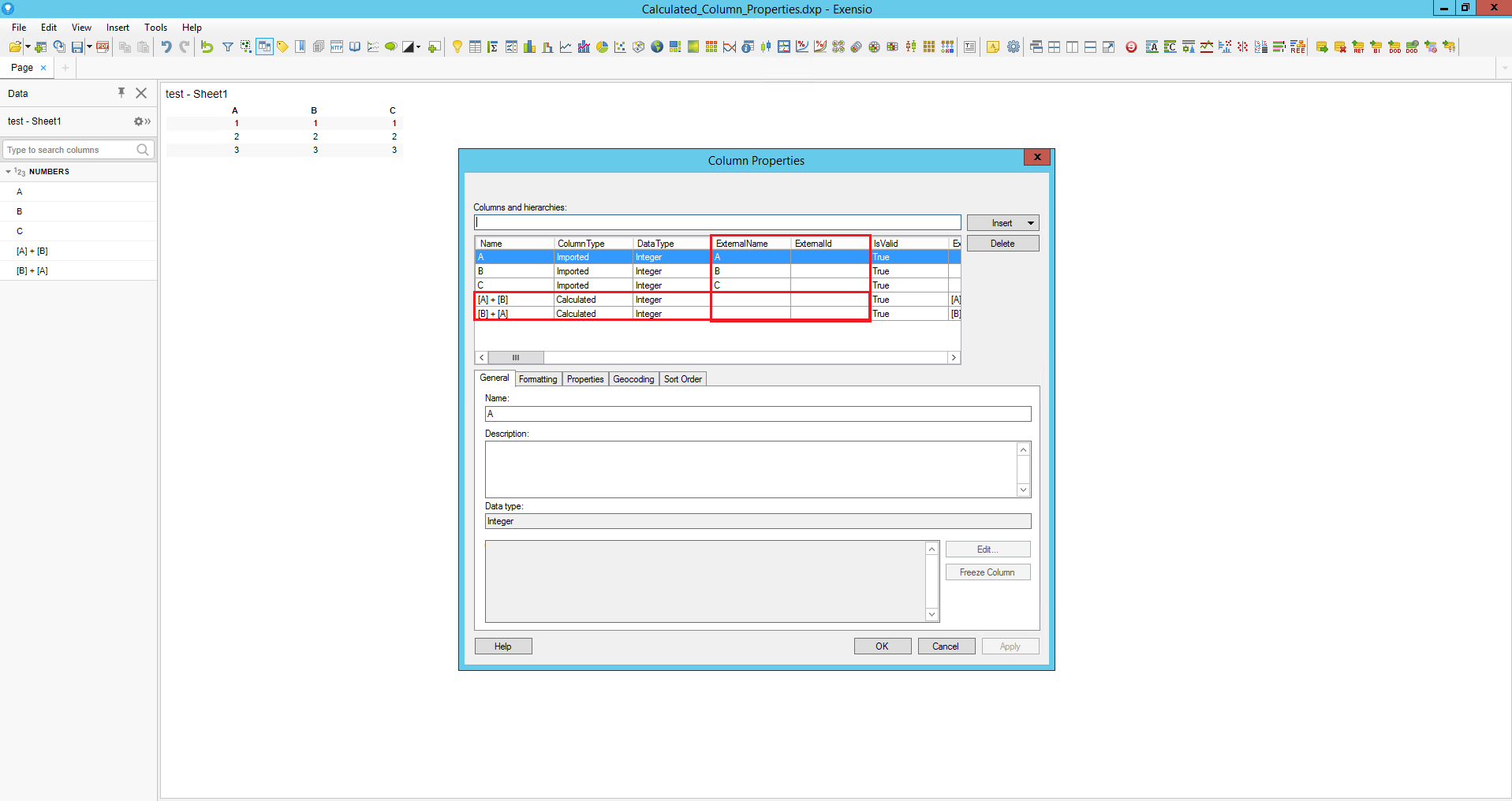This screenshot has height=801, width=1512.
Task: Insert a Bar Chart from the toolbar
Action: 529,47
